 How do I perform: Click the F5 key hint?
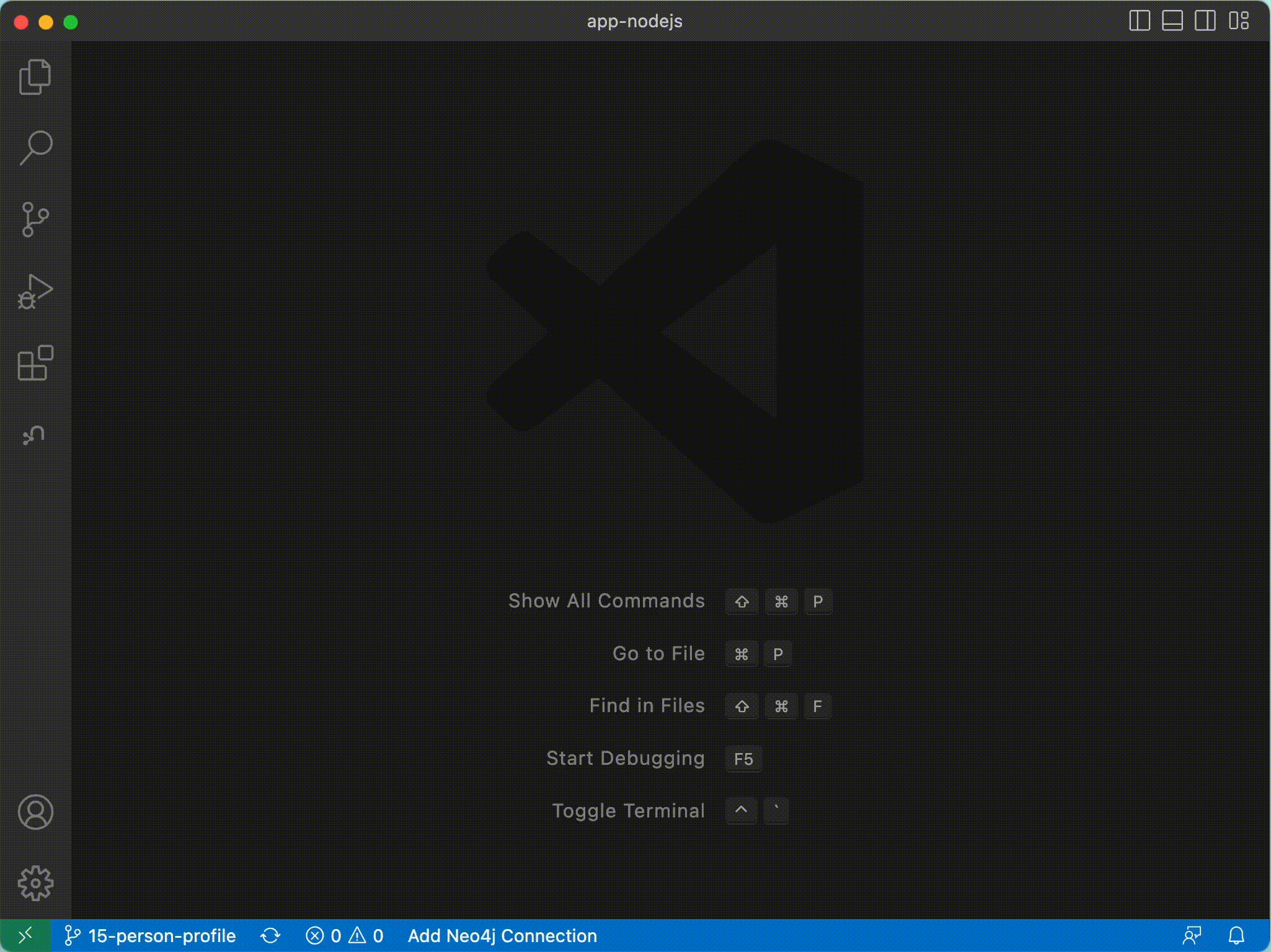point(743,759)
